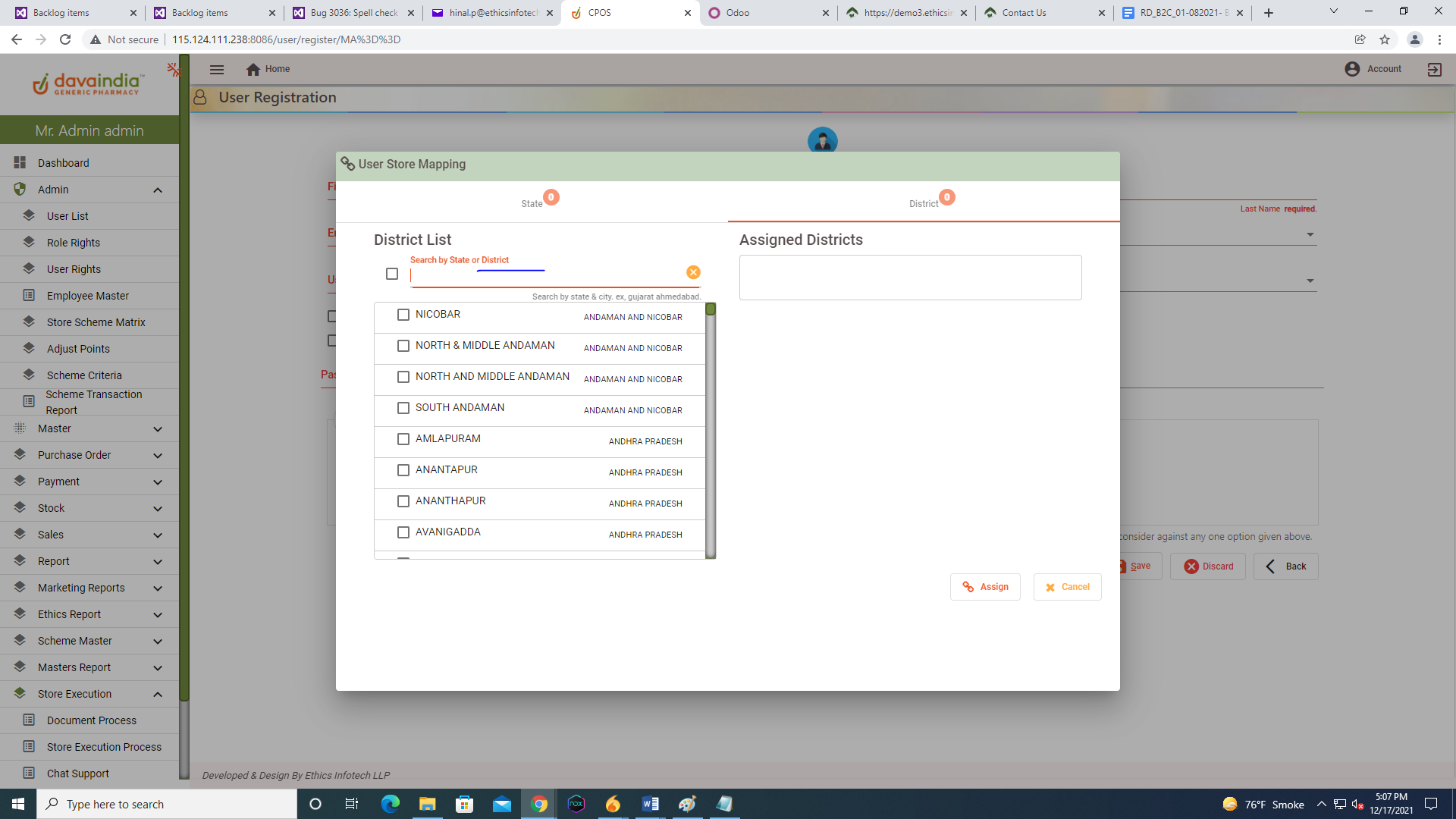Click the Search by State or District field
The height and width of the screenshot is (819, 1456).
[x=546, y=276]
